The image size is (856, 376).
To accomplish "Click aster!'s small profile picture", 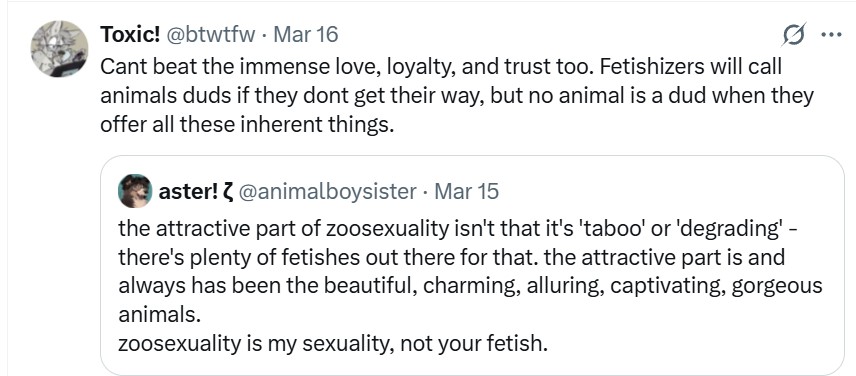I will [135, 191].
